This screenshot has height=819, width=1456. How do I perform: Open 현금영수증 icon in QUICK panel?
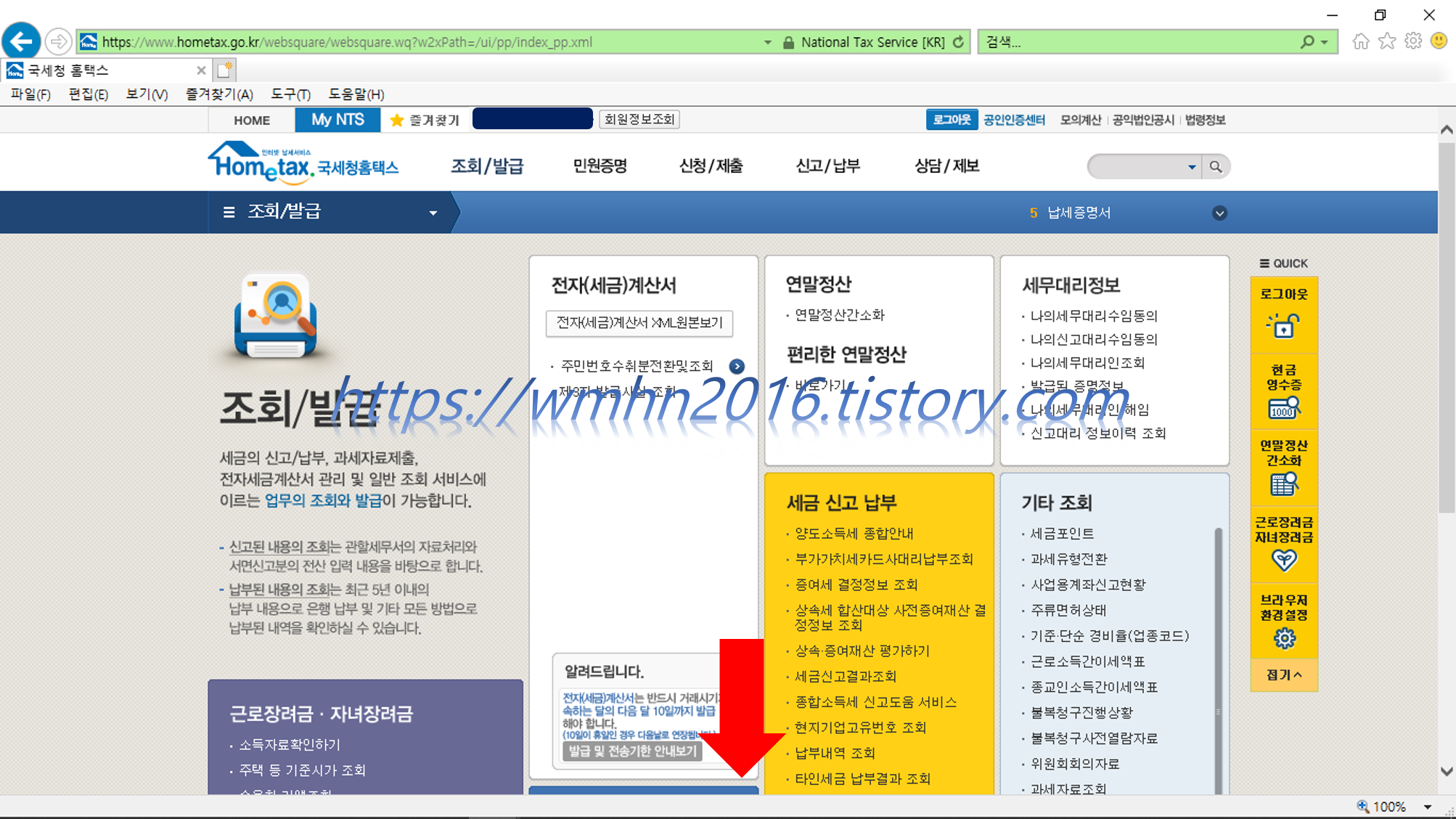click(1283, 408)
